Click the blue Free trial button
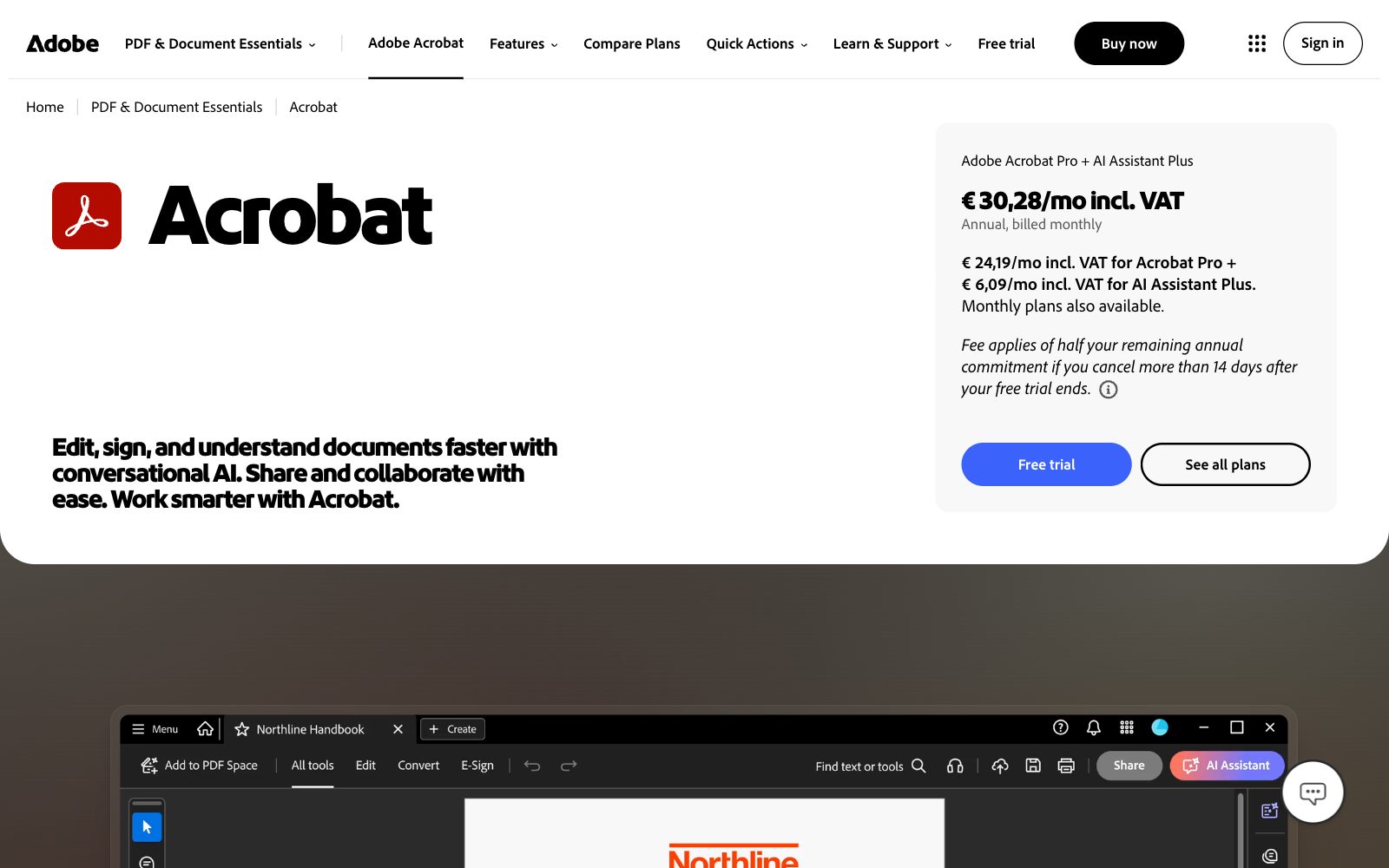The image size is (1389, 868). click(x=1046, y=464)
